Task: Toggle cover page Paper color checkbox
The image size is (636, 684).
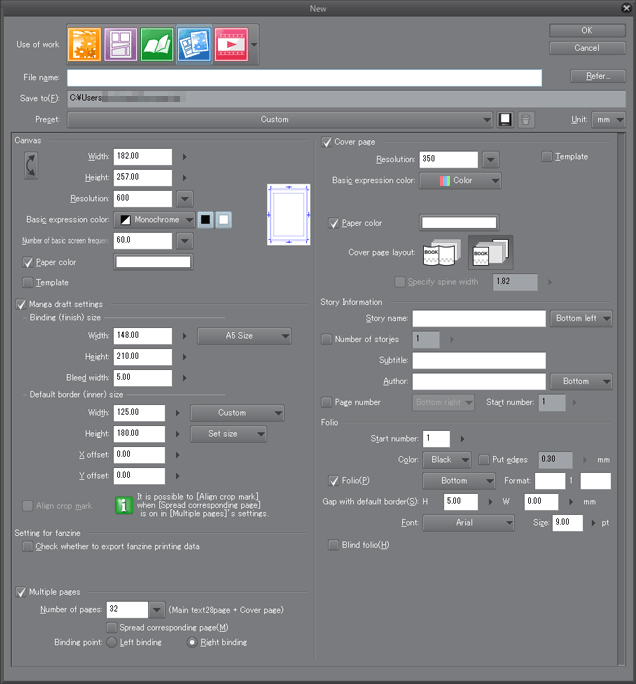Action: click(x=334, y=223)
